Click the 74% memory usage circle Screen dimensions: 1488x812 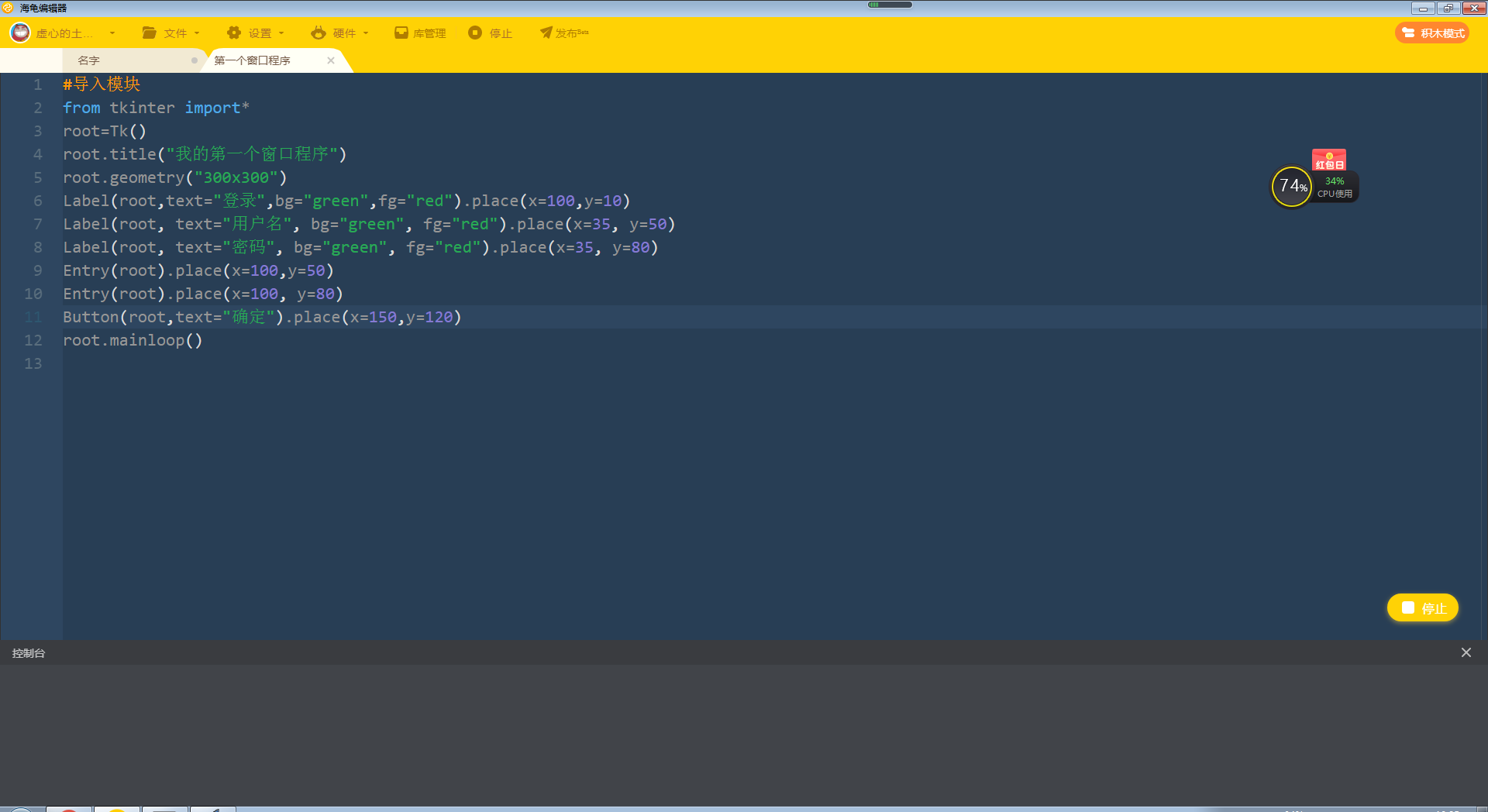pyautogui.click(x=1292, y=187)
